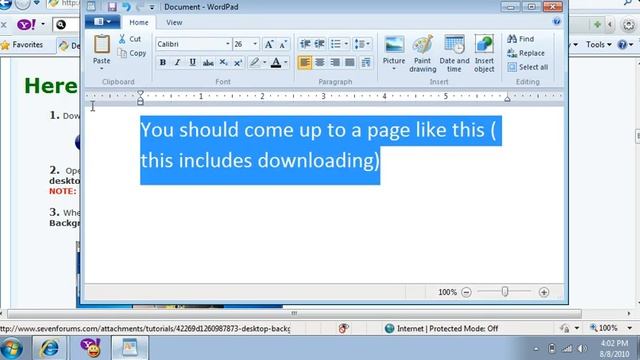Image resolution: width=640 pixels, height=360 pixels.
Task: Toggle Superscript formatting
Action: coord(238,62)
